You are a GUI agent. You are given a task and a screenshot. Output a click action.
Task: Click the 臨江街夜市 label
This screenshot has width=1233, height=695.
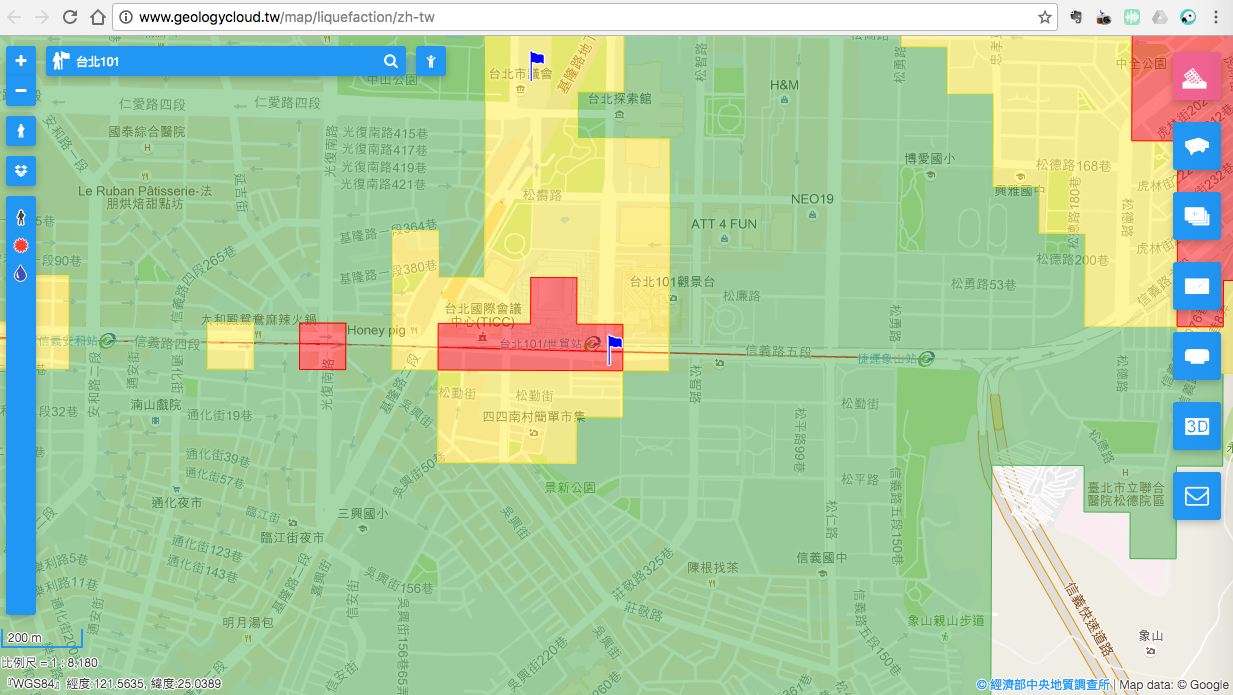[x=292, y=537]
